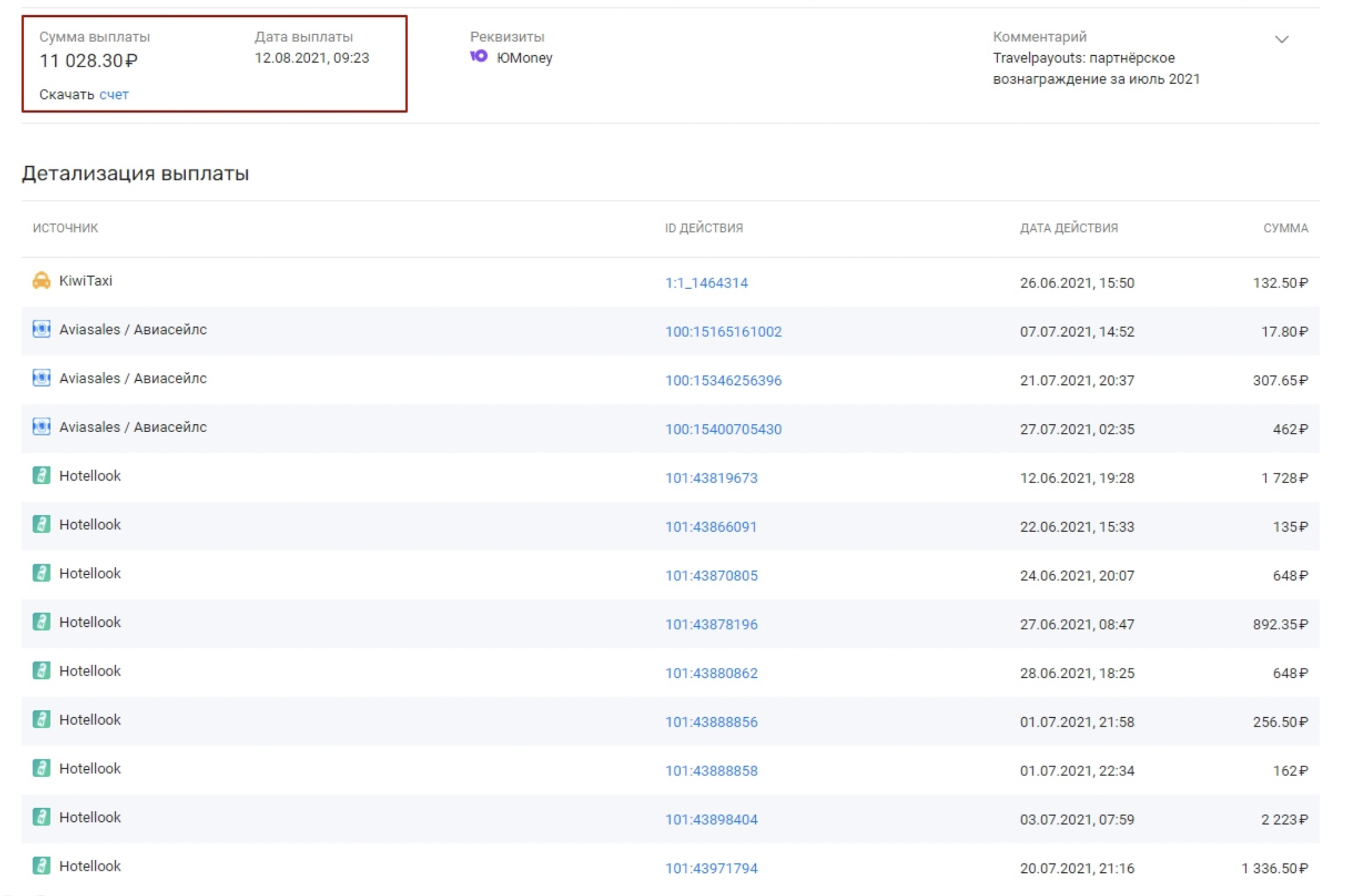
Task: Open action ID 101:43866091
Action: coord(711,527)
